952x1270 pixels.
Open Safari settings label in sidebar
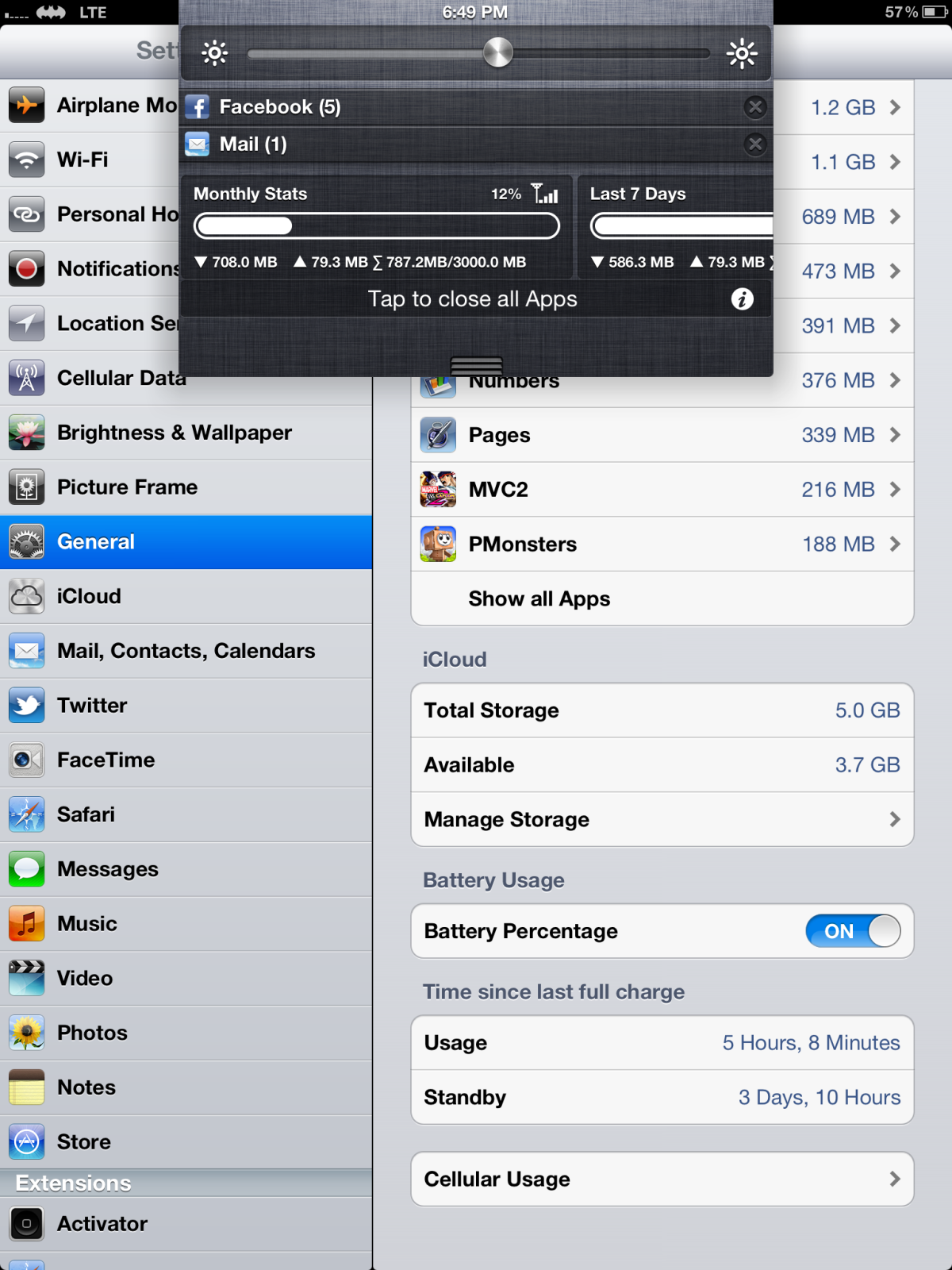pos(86,814)
